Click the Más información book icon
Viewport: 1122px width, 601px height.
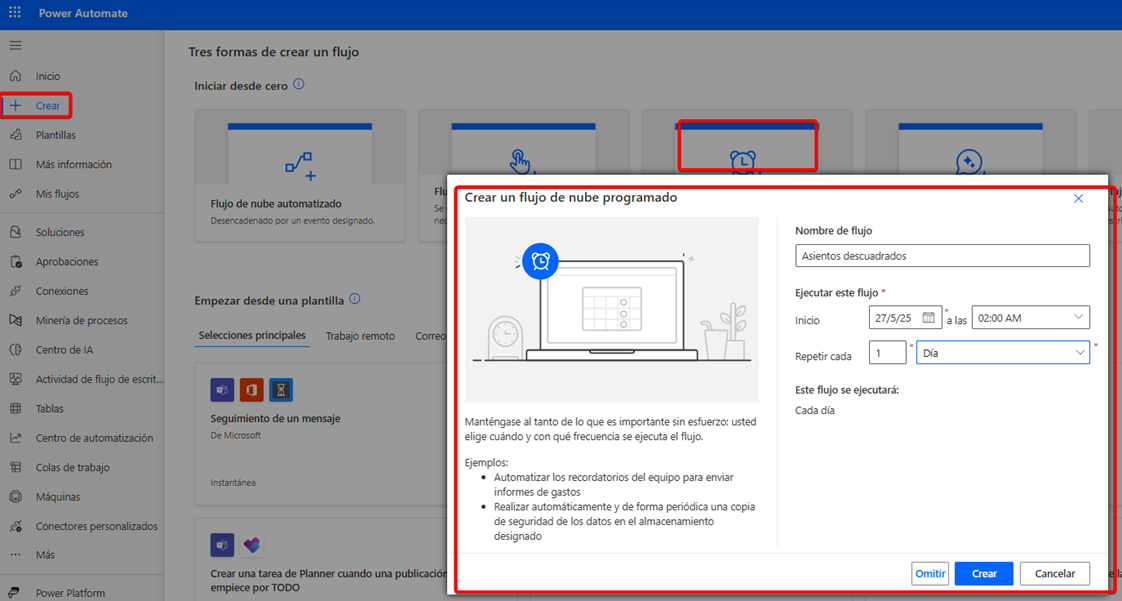pyautogui.click(x=15, y=165)
